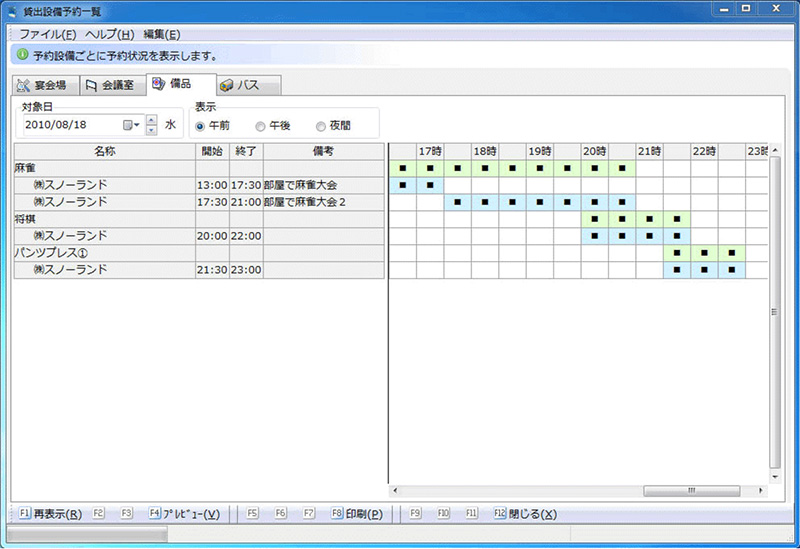Maximize the 貸出設備予約一覧 window
The image size is (800, 549).
click(x=746, y=9)
